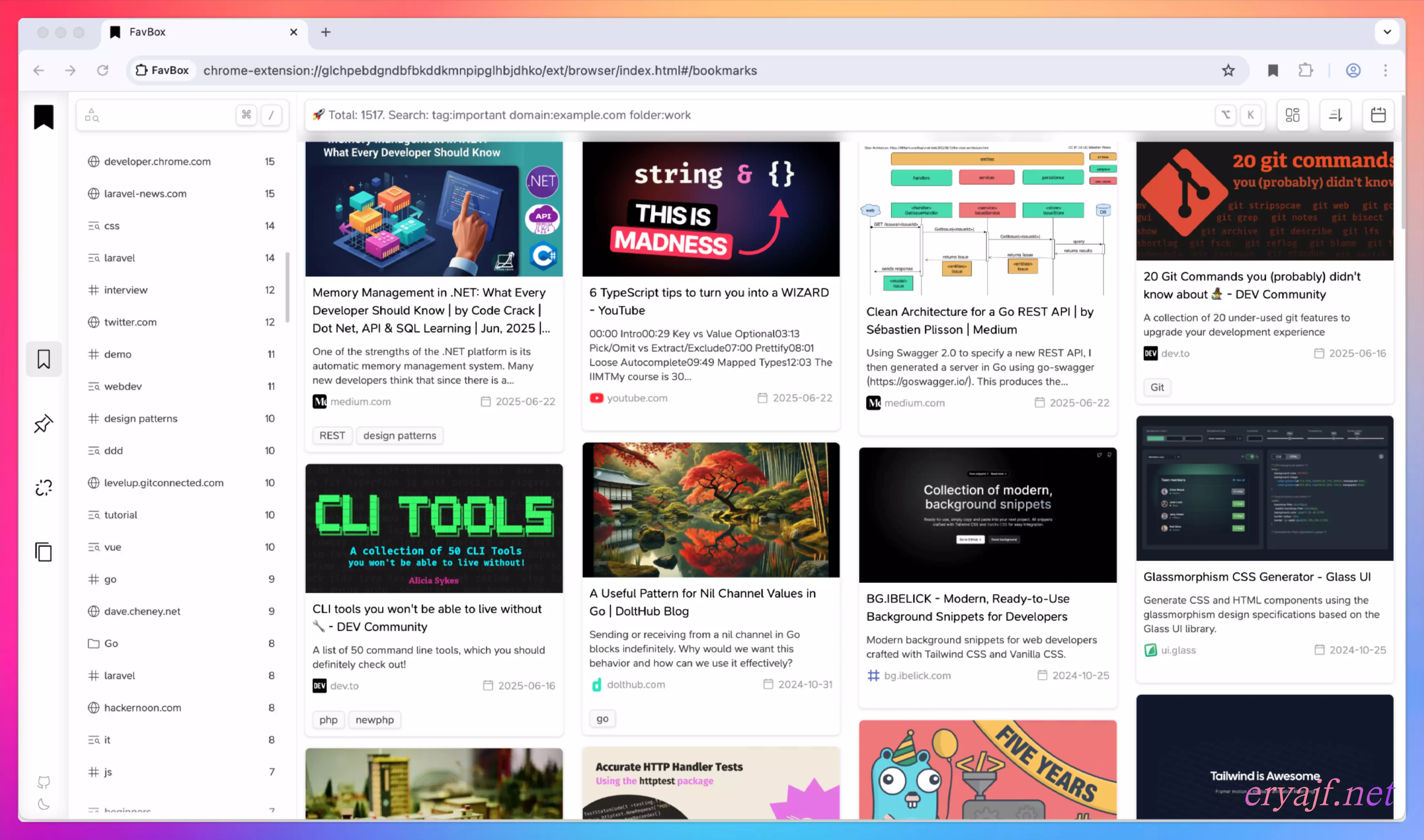The image size is (1424, 840).
Task: Filter by js tag
Action: pyautogui.click(x=181, y=772)
